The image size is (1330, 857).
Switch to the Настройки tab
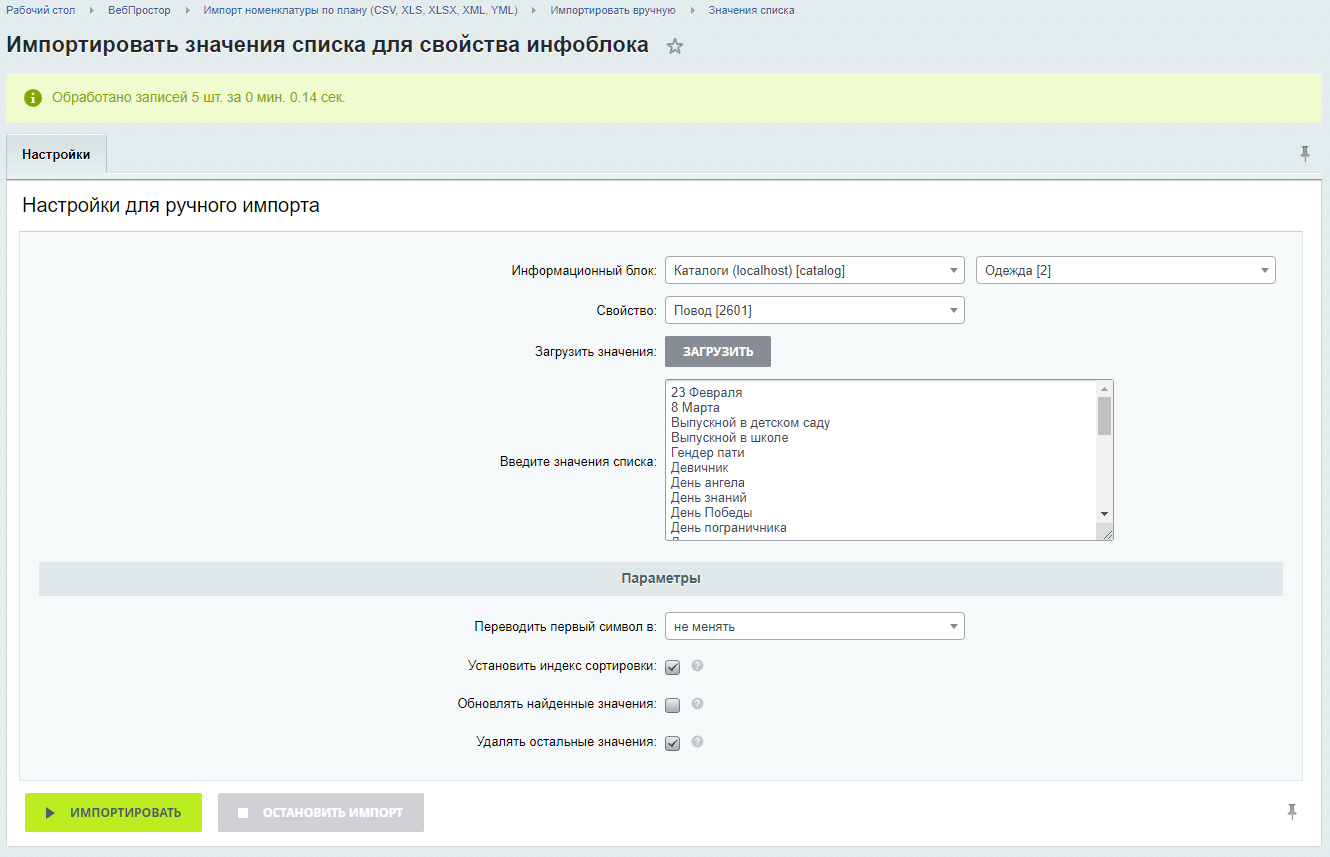pyautogui.click(x=56, y=155)
